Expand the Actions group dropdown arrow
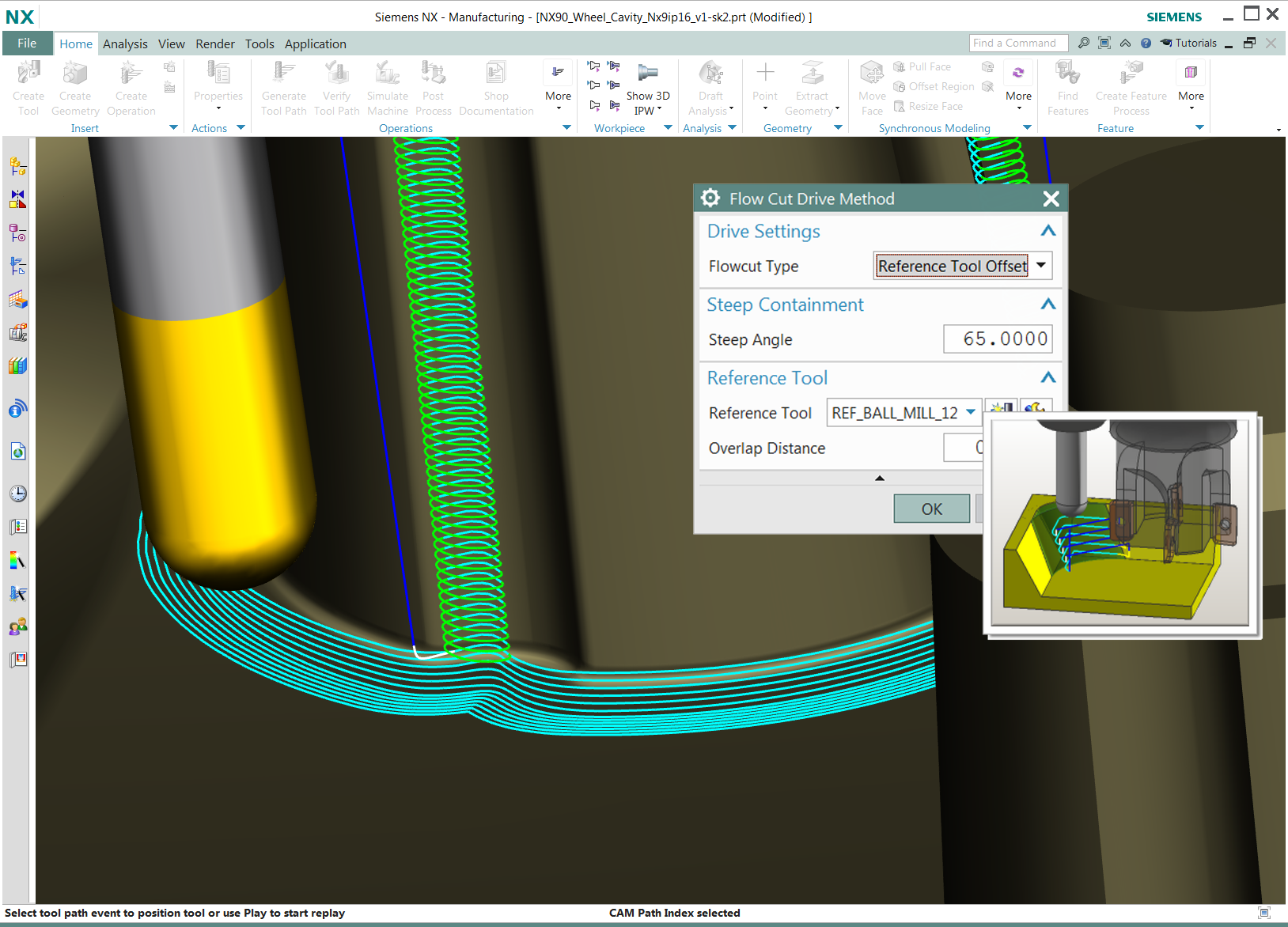Image resolution: width=1288 pixels, height=927 pixels. point(241,127)
